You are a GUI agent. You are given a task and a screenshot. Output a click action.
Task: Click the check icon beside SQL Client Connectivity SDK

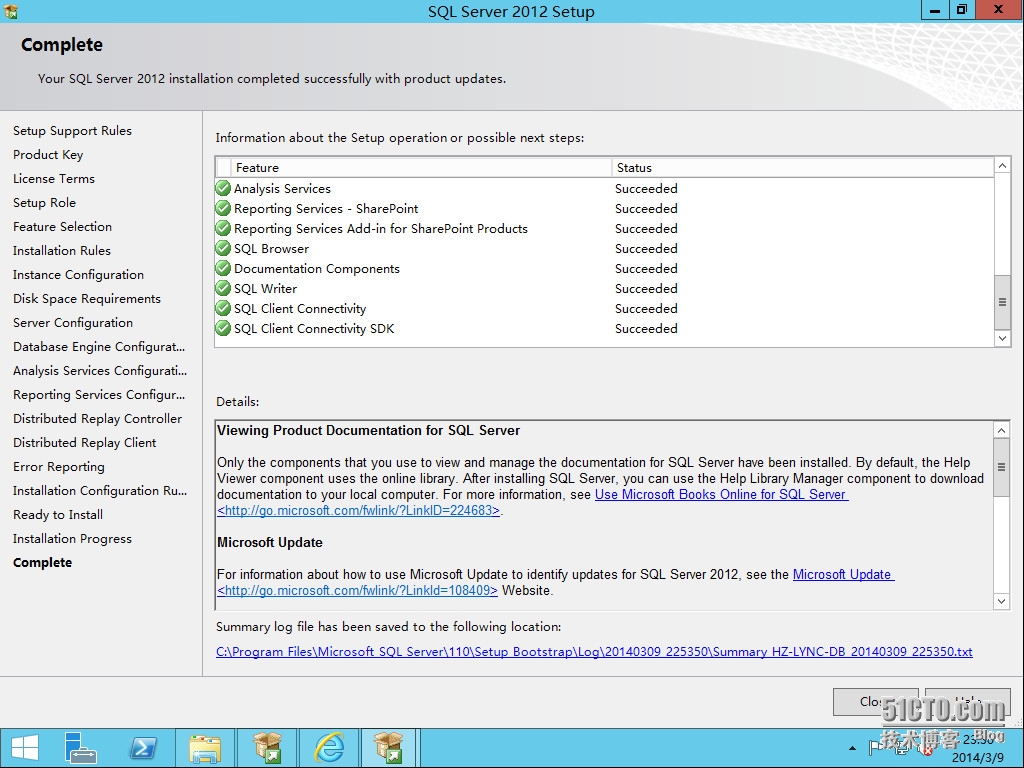223,328
